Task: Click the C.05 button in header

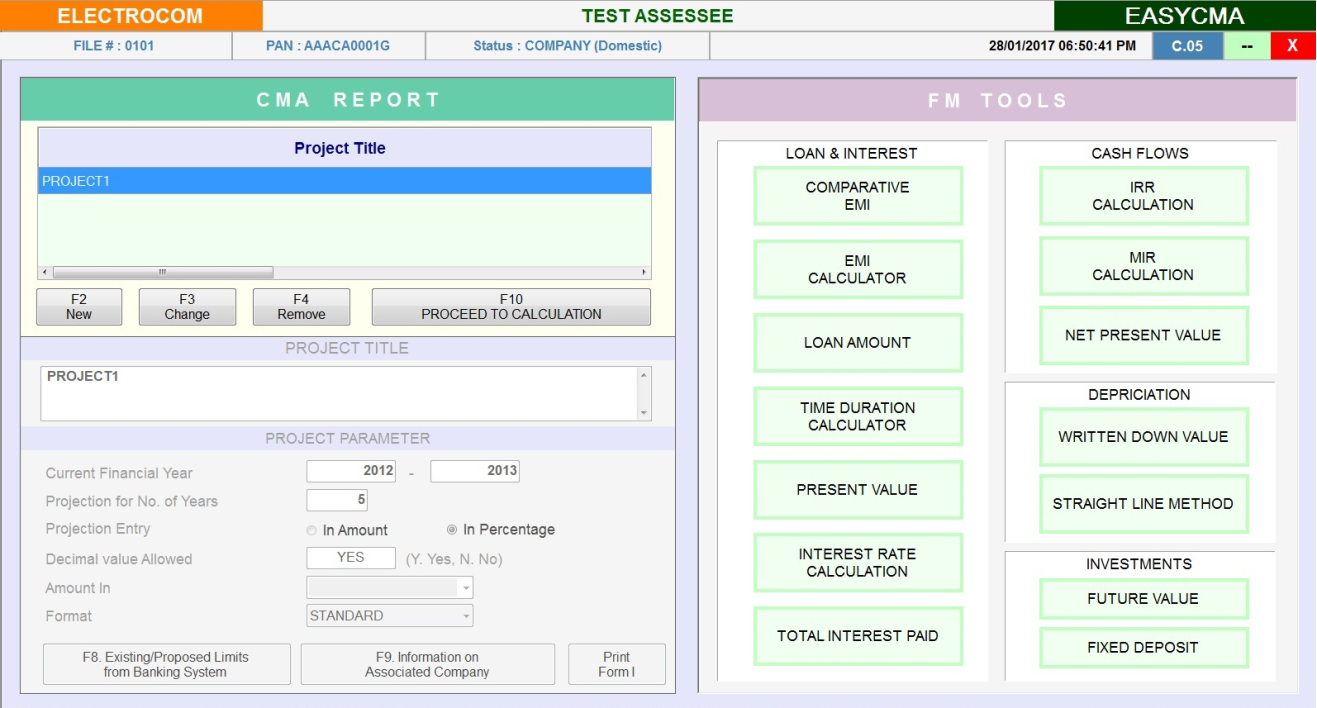Action: coord(1187,46)
